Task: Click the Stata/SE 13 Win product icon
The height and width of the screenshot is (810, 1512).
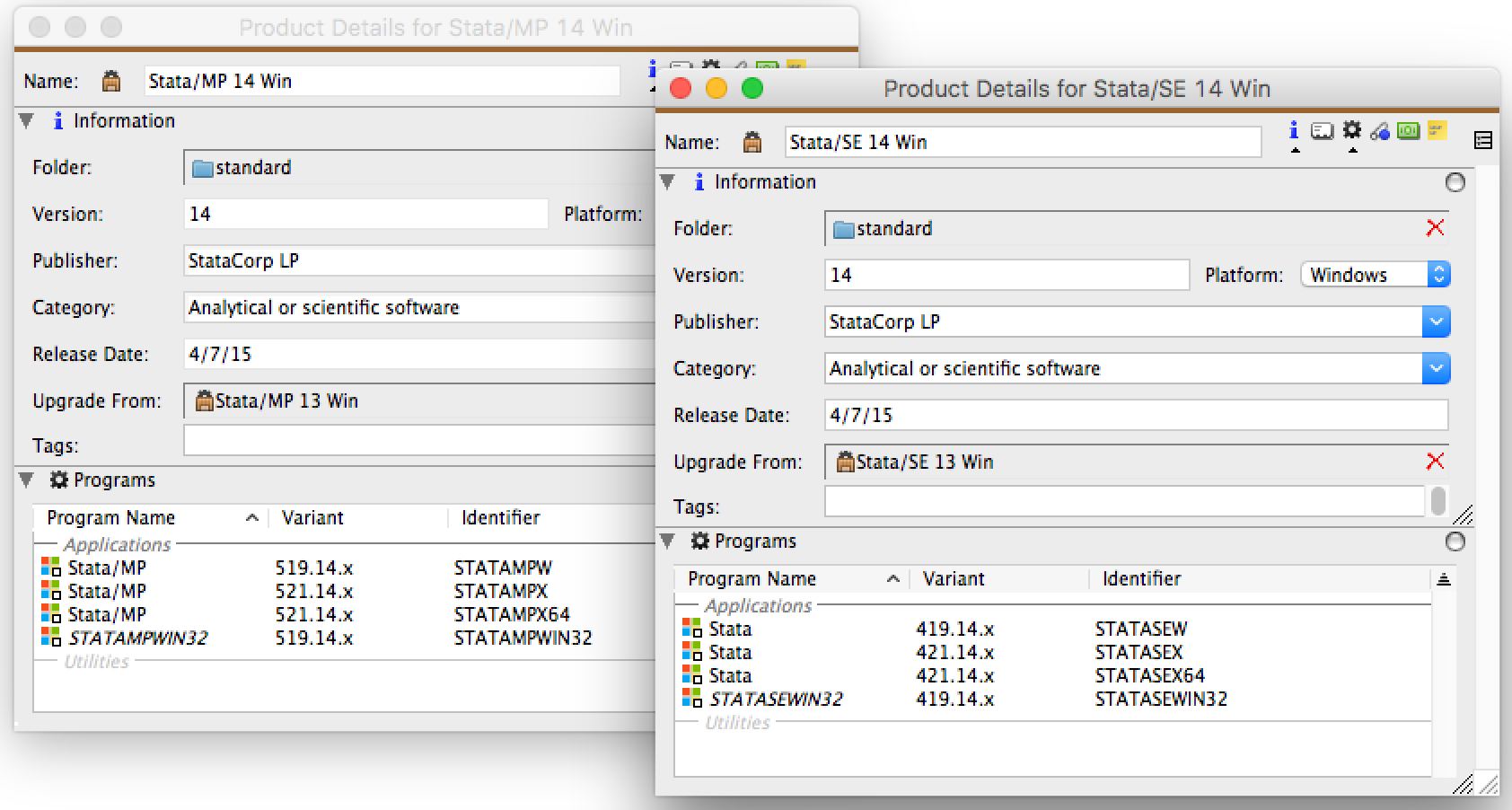Action: tap(845, 462)
